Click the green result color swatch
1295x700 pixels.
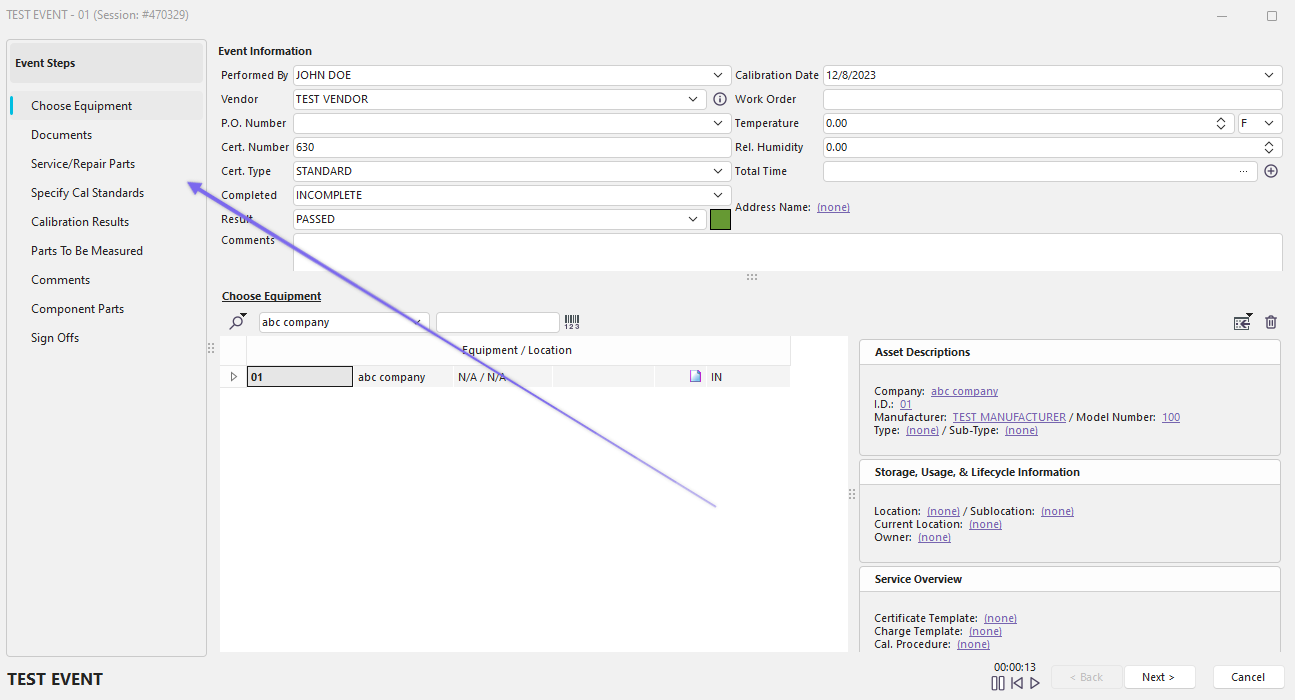(720, 219)
